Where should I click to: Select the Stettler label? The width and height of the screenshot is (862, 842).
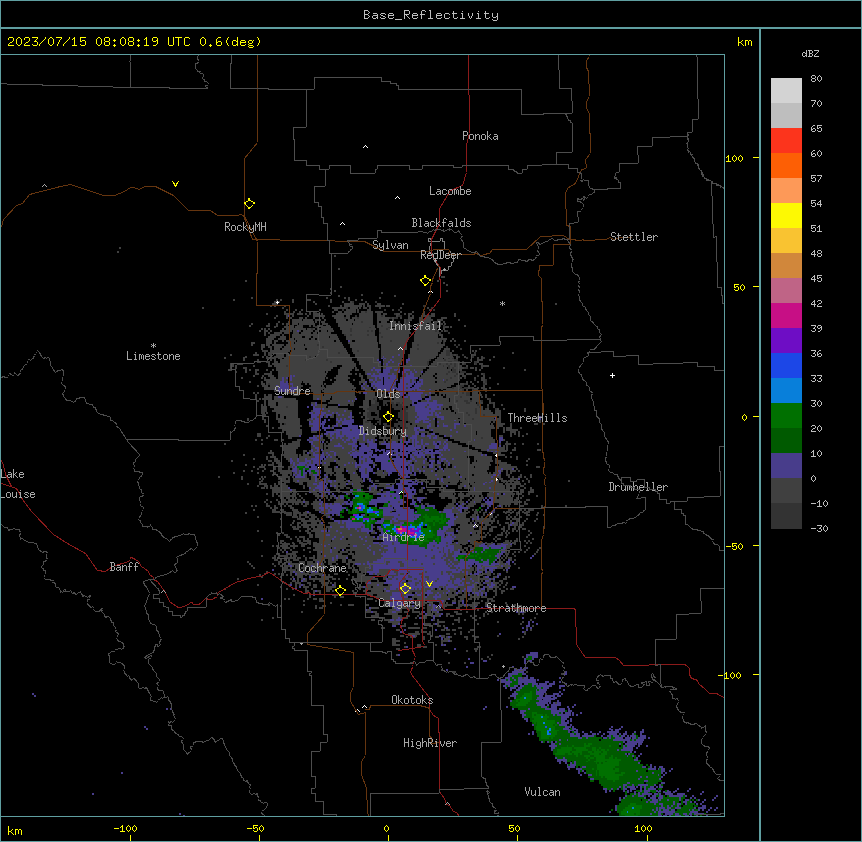pos(634,237)
